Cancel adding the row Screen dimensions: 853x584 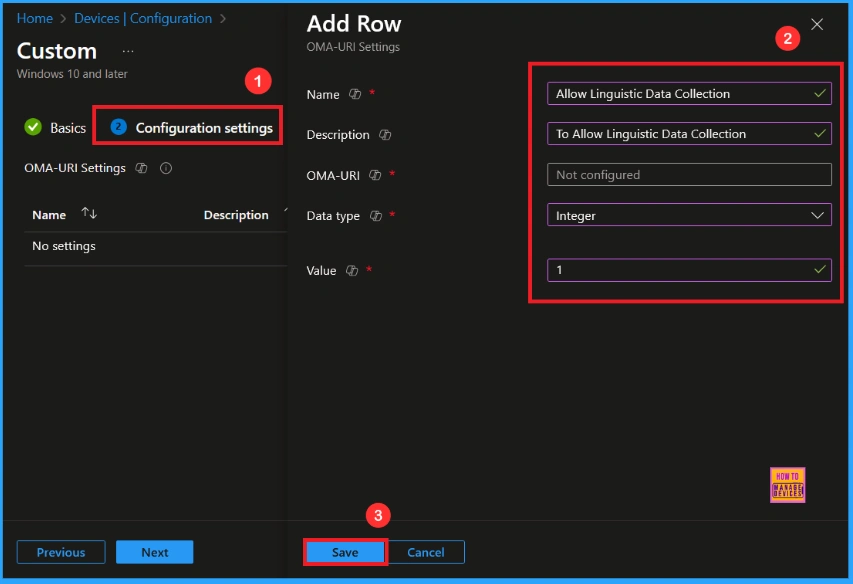pyautogui.click(x=426, y=552)
